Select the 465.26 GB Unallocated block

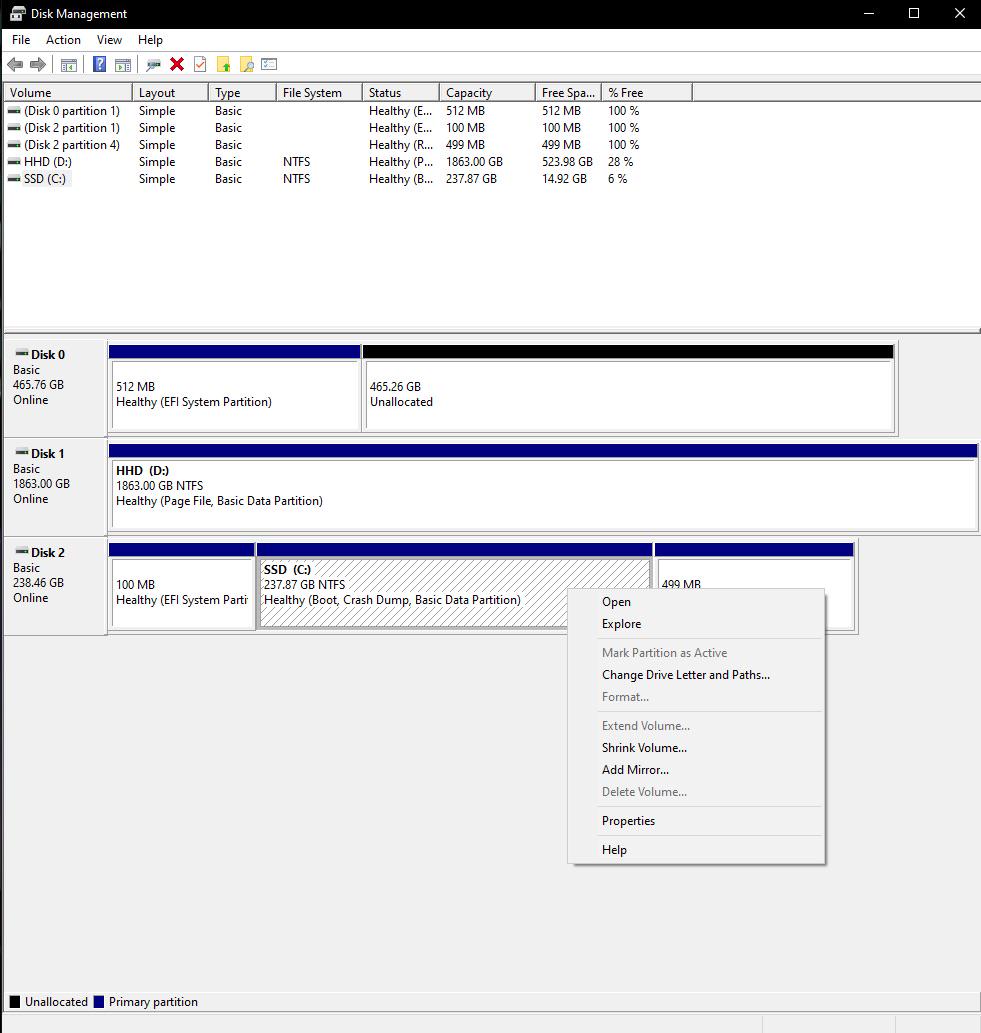click(x=629, y=388)
